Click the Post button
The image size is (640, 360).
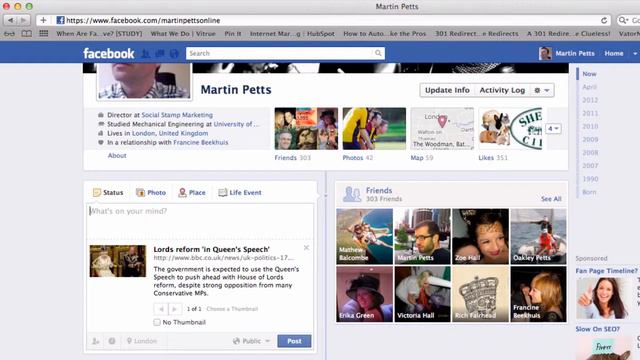(294, 341)
